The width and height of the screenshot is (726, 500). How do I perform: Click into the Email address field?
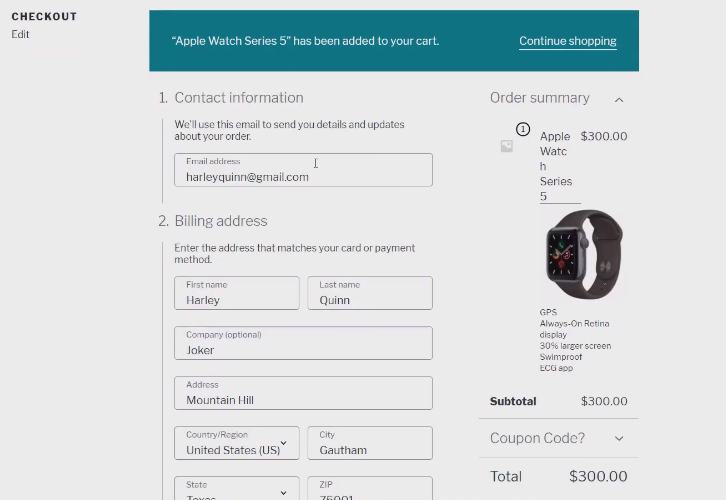pyautogui.click(x=303, y=170)
